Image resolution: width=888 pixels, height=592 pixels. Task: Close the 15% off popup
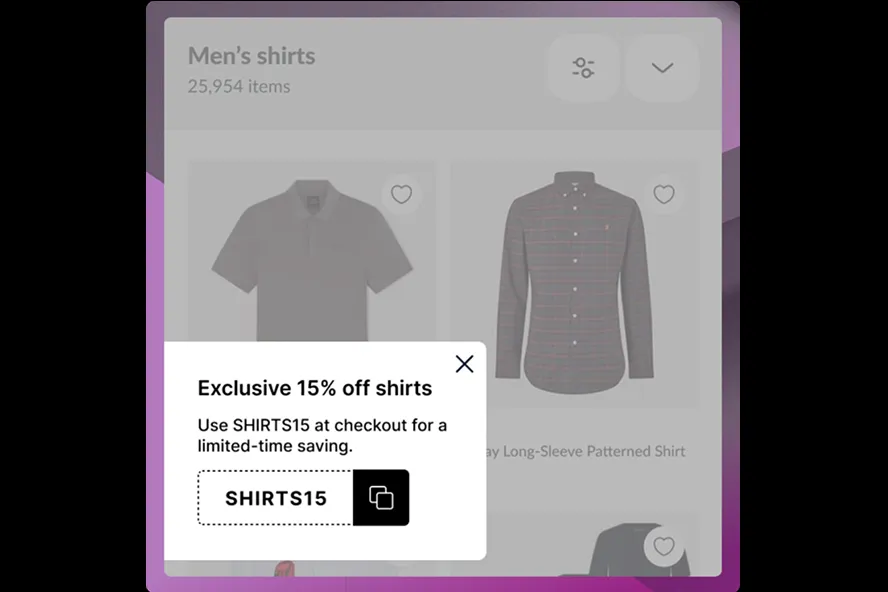[x=464, y=364]
